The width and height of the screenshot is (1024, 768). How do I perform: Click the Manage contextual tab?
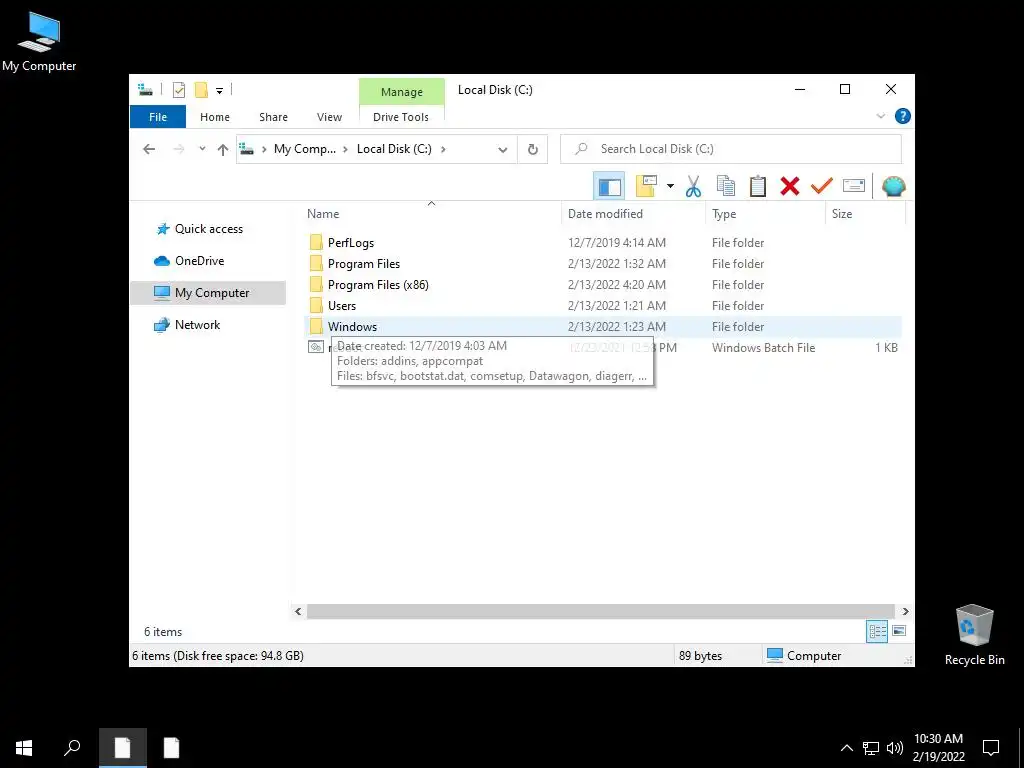[402, 92]
